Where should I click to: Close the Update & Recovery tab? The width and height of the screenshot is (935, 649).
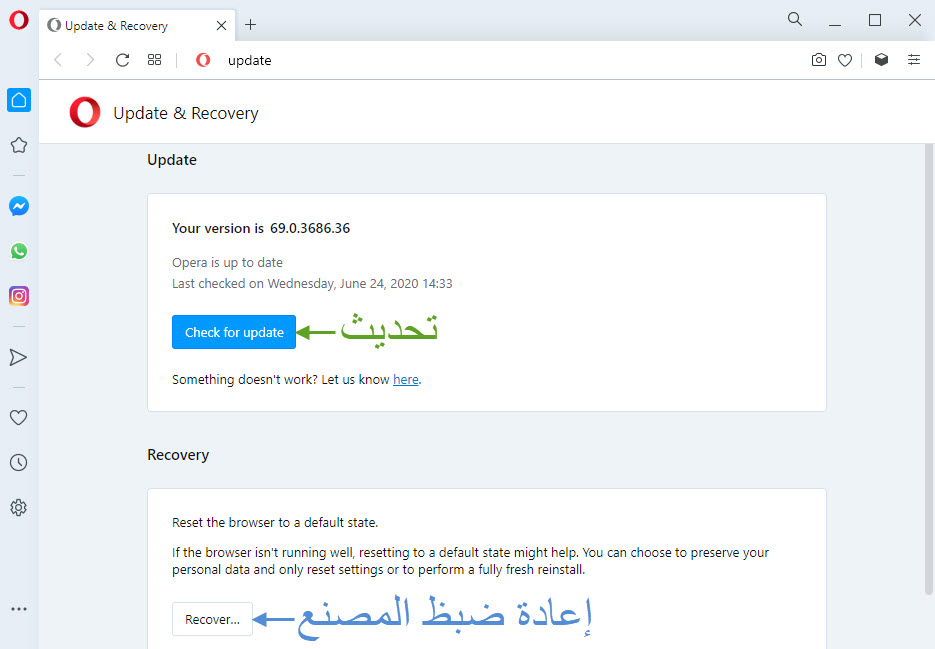tap(221, 26)
